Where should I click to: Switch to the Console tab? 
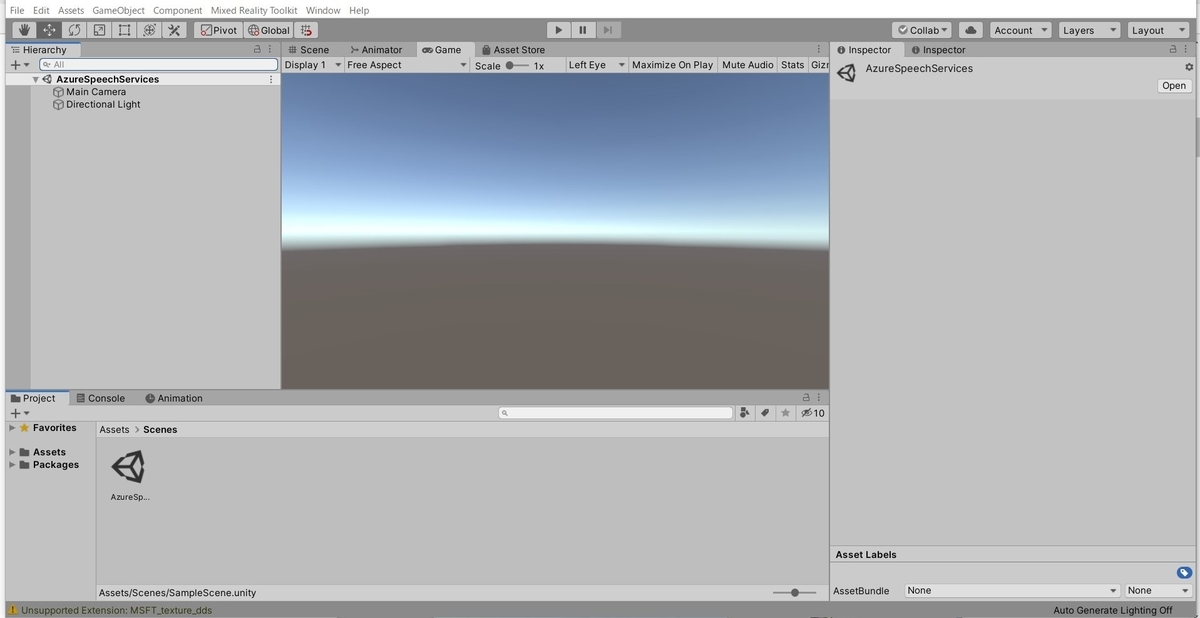click(100, 398)
